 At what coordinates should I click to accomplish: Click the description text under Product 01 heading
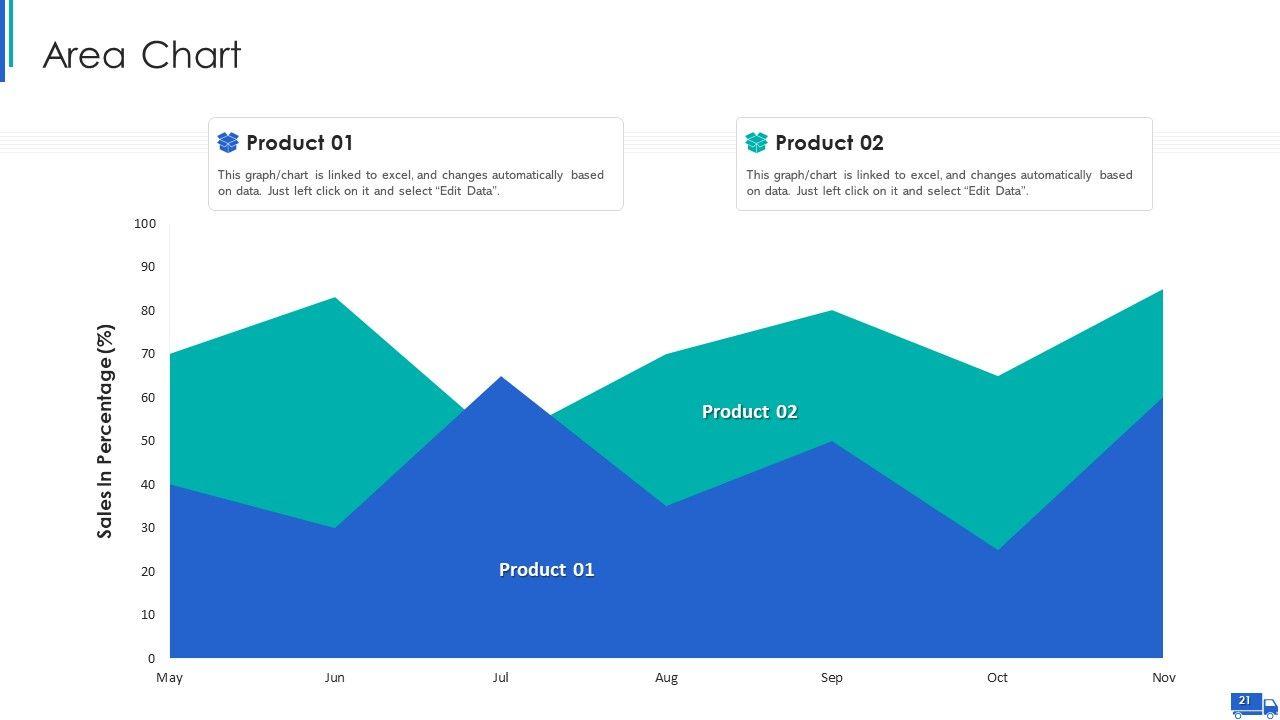(411, 183)
